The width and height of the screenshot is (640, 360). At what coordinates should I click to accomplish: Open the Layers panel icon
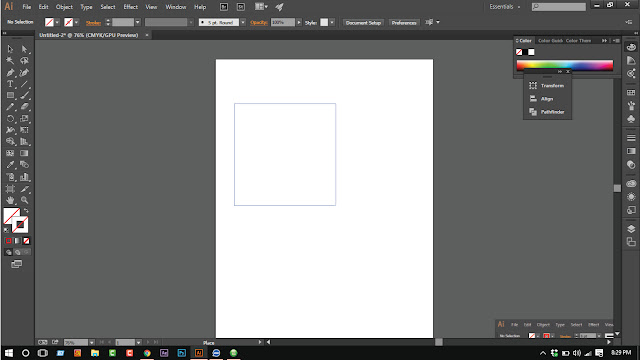pos(631,229)
